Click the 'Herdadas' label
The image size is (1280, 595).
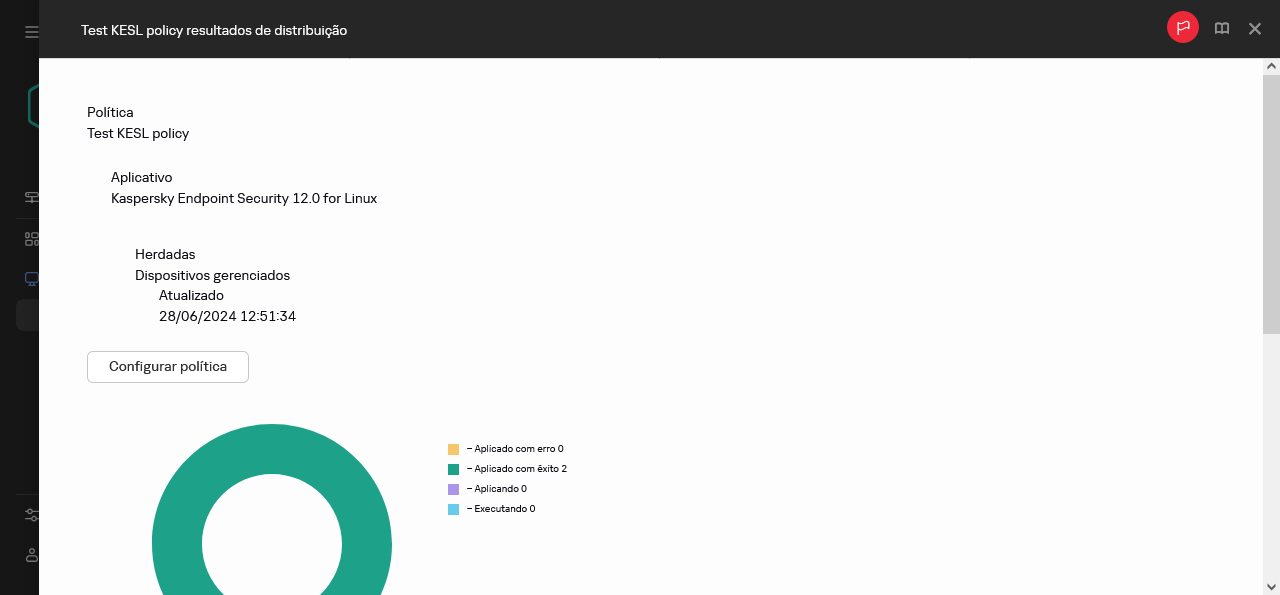pyautogui.click(x=165, y=254)
